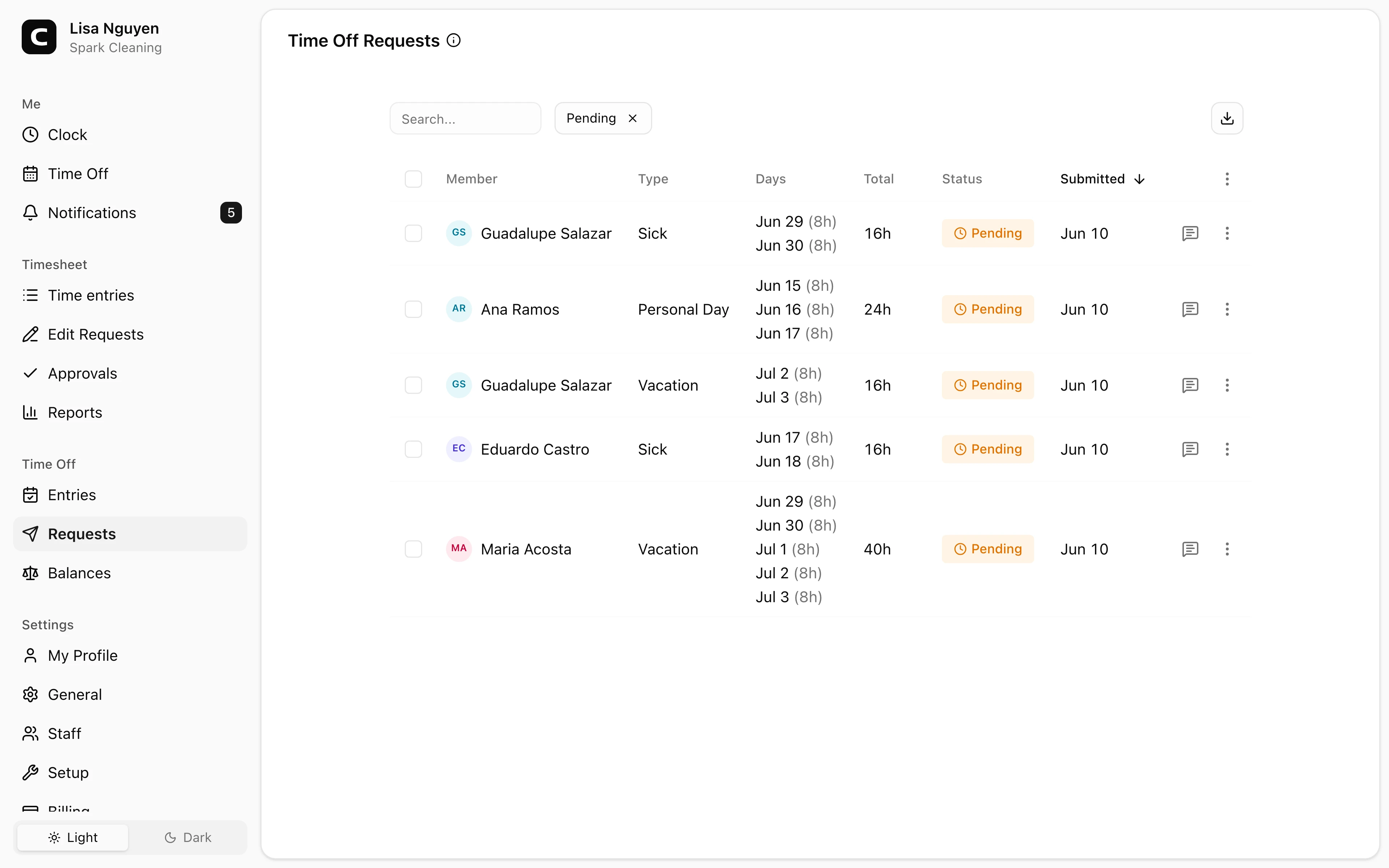This screenshot has height=868, width=1389.
Task: Click the name Maria Acosta
Action: (x=526, y=549)
